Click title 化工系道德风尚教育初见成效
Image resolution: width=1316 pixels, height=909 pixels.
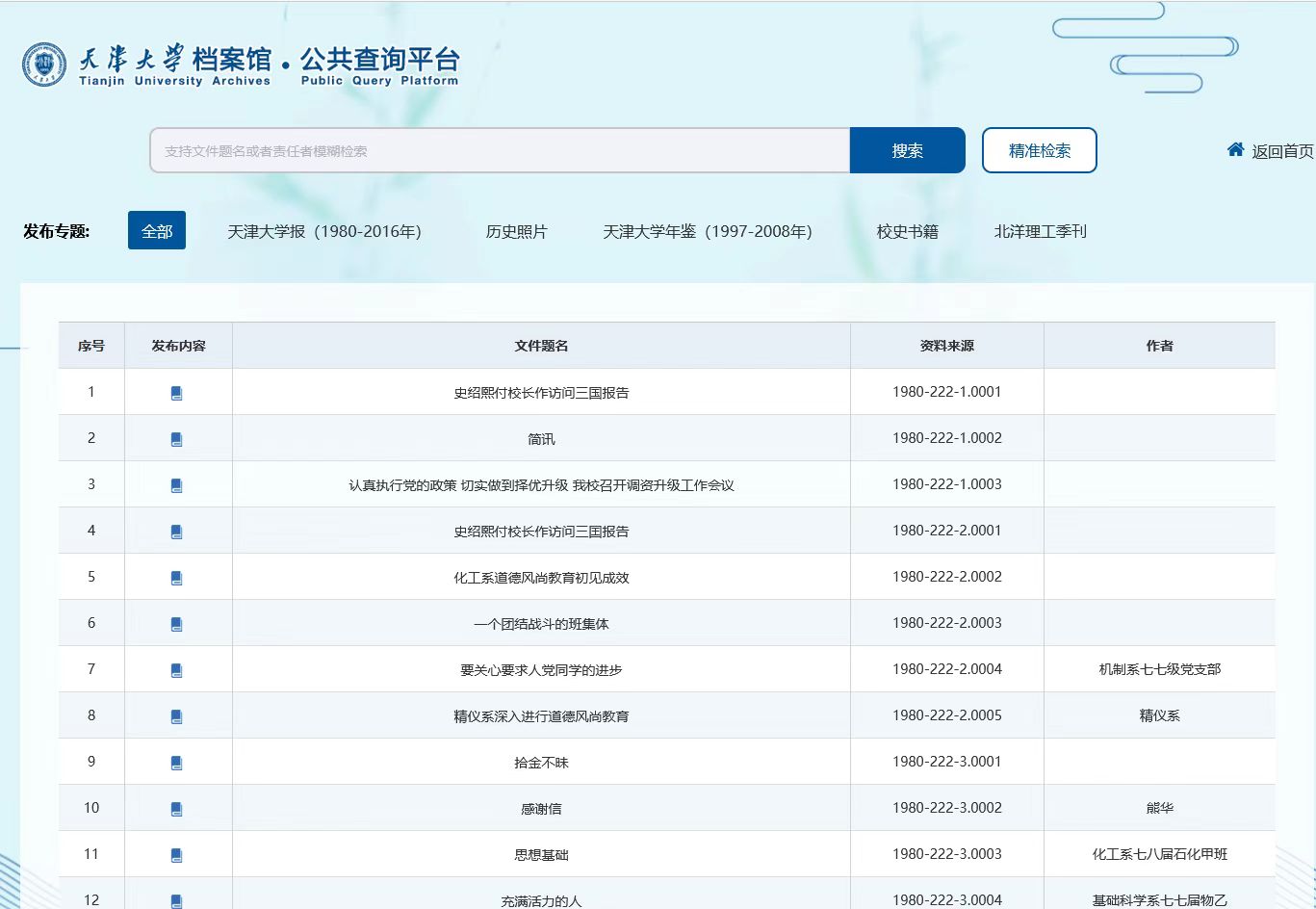541,578
